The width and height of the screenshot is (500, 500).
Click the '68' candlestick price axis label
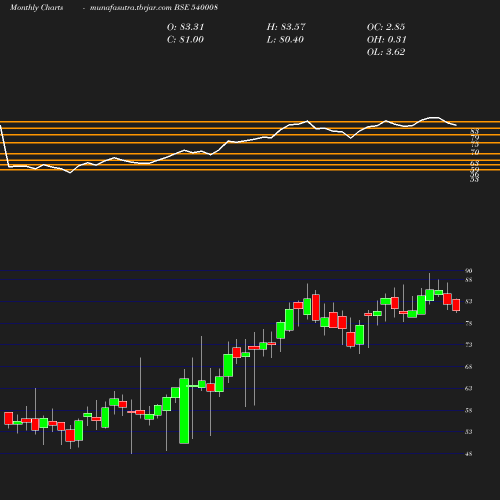[x=469, y=367]
